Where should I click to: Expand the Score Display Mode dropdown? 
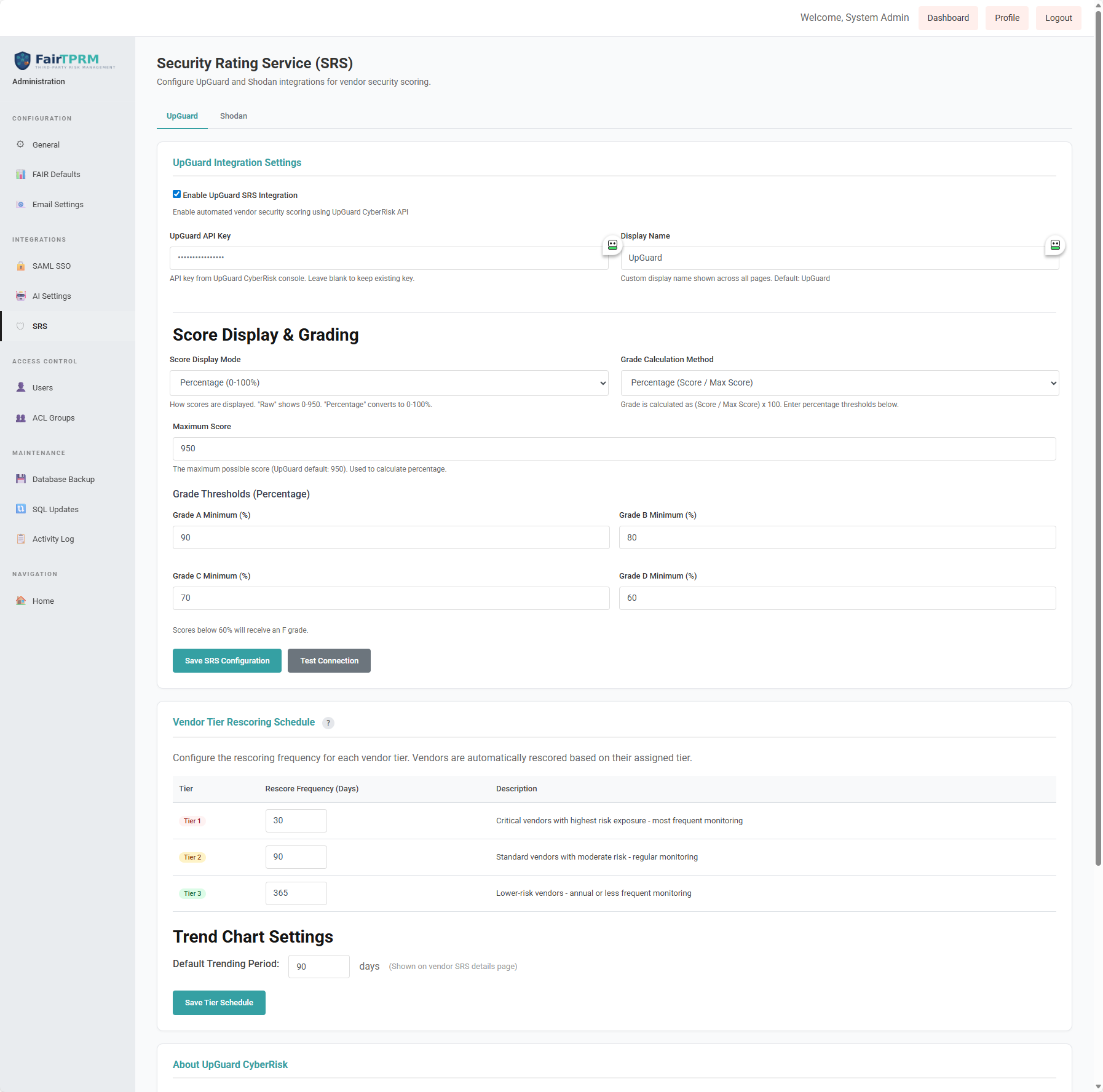click(x=389, y=383)
